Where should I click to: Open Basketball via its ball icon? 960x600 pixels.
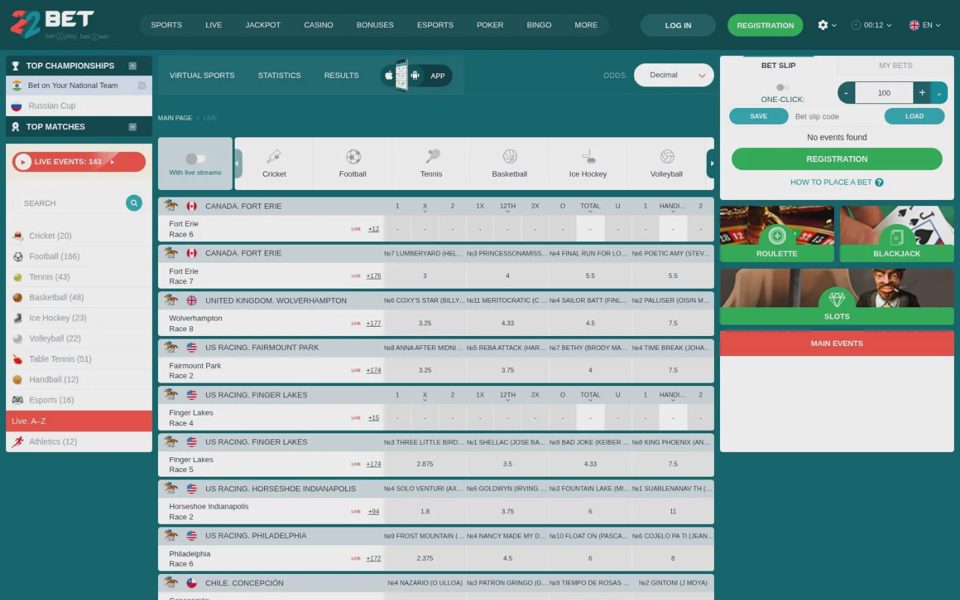pos(509,157)
